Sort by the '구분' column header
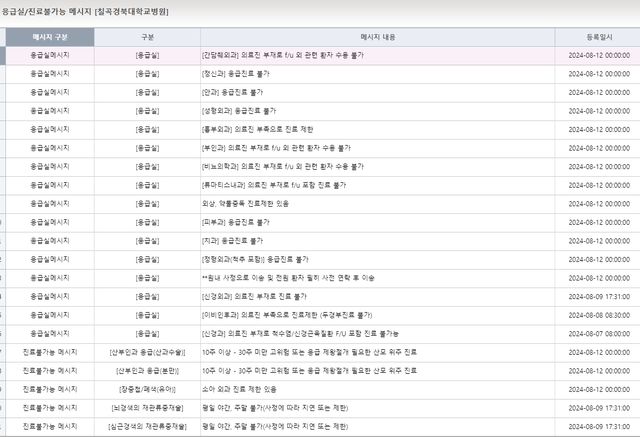 [147, 37]
